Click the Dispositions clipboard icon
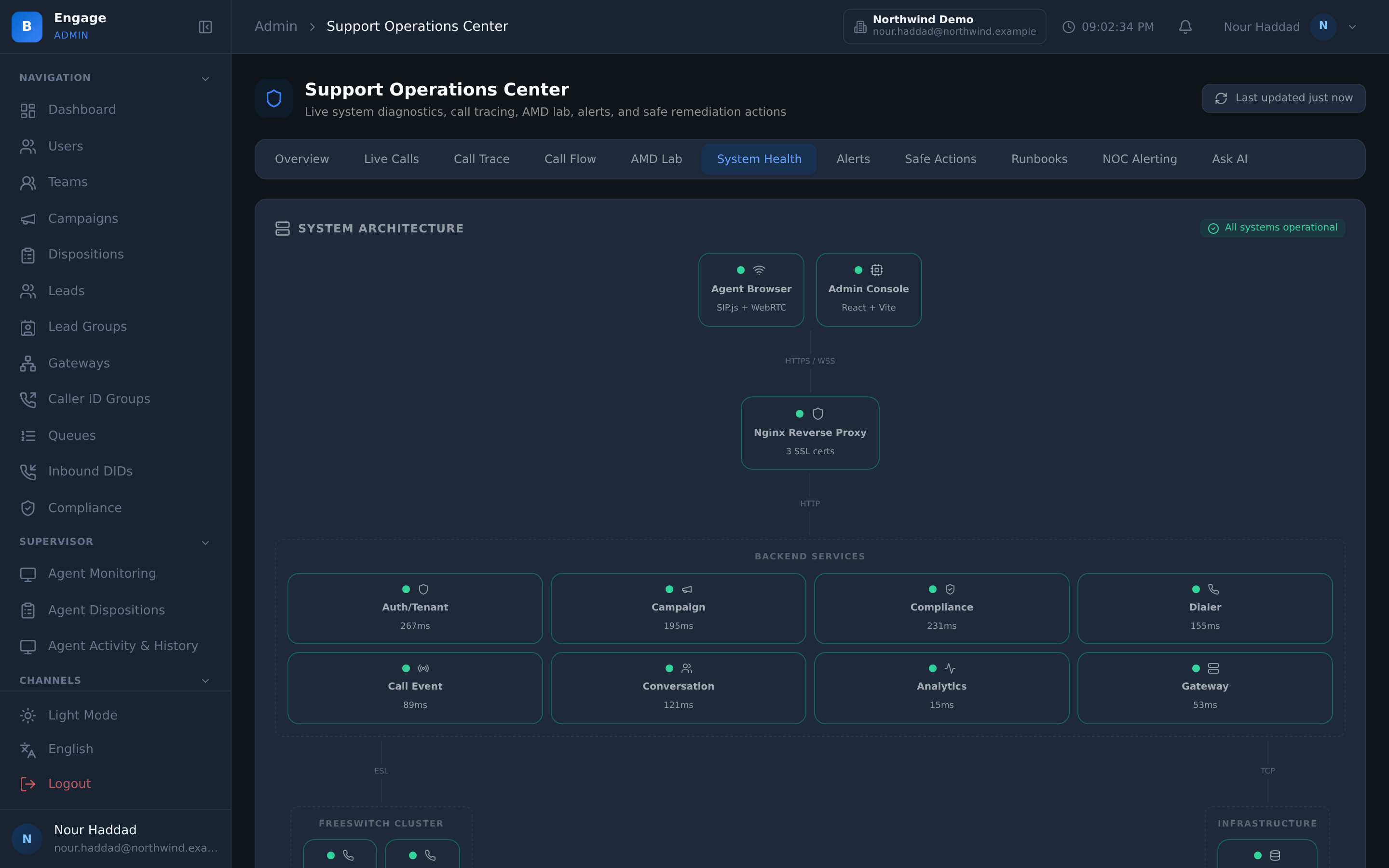The width and height of the screenshot is (1389, 868). coord(27,255)
